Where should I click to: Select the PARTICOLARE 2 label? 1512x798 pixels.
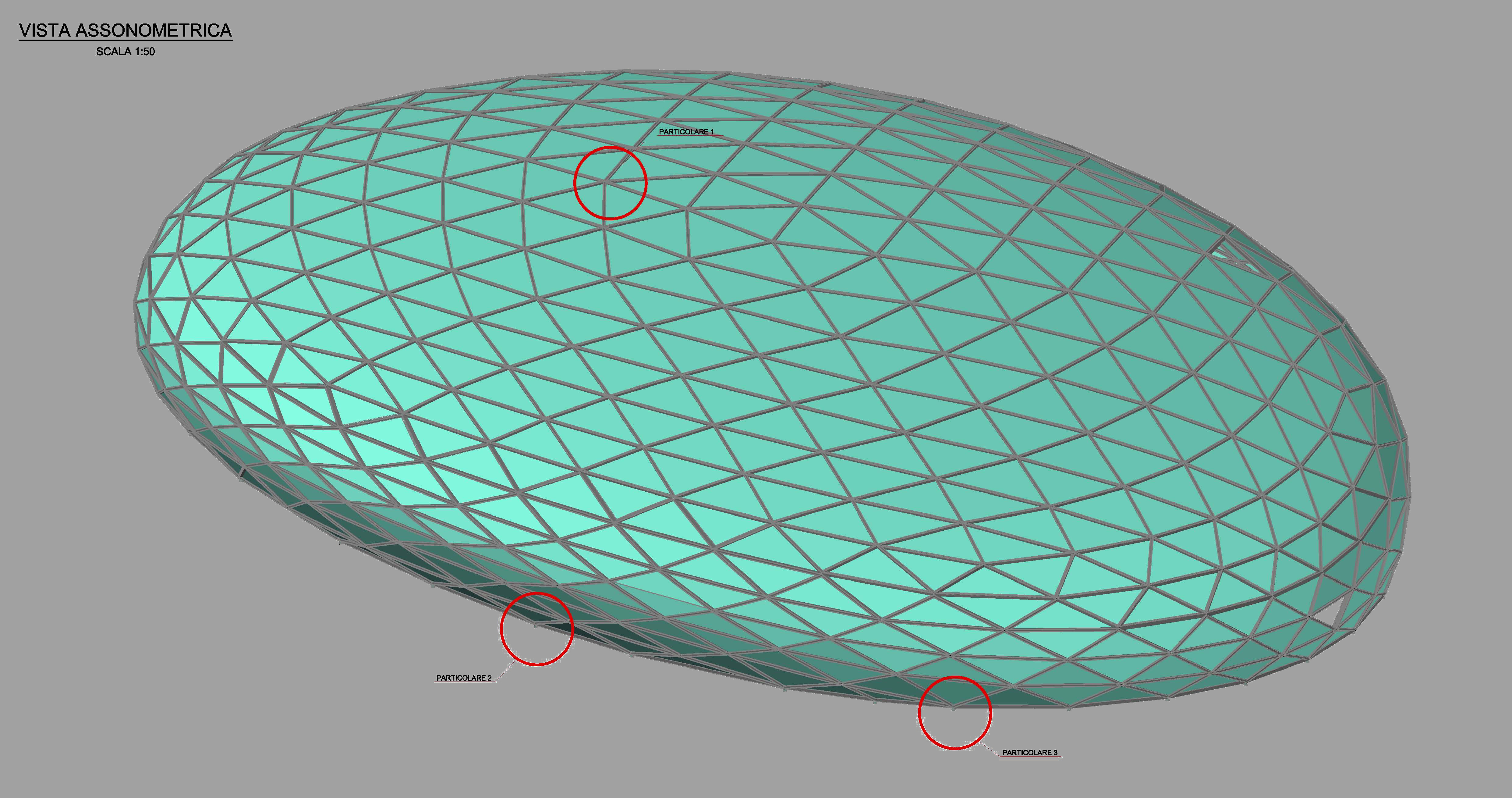tap(464, 678)
